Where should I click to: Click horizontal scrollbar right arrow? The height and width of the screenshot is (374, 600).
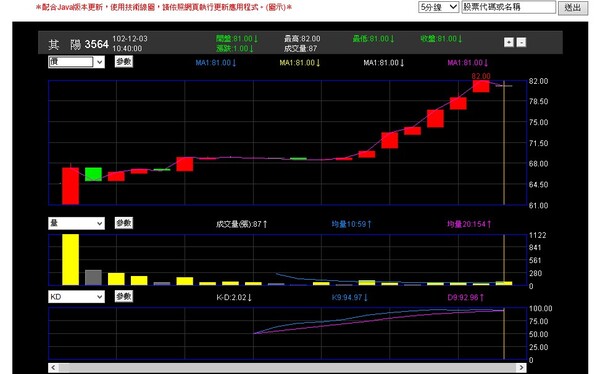(521, 367)
